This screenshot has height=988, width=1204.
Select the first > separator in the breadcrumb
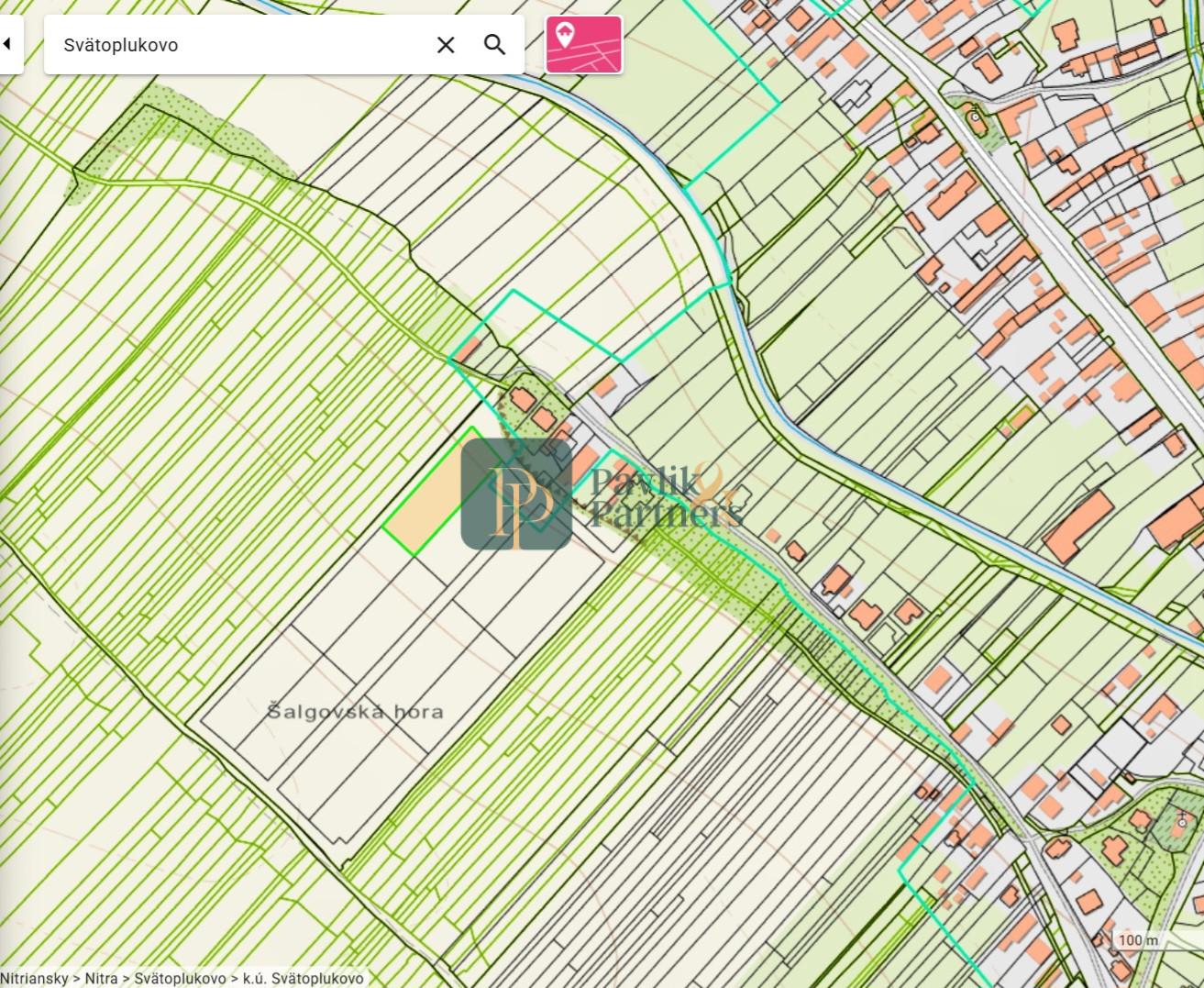click(77, 979)
